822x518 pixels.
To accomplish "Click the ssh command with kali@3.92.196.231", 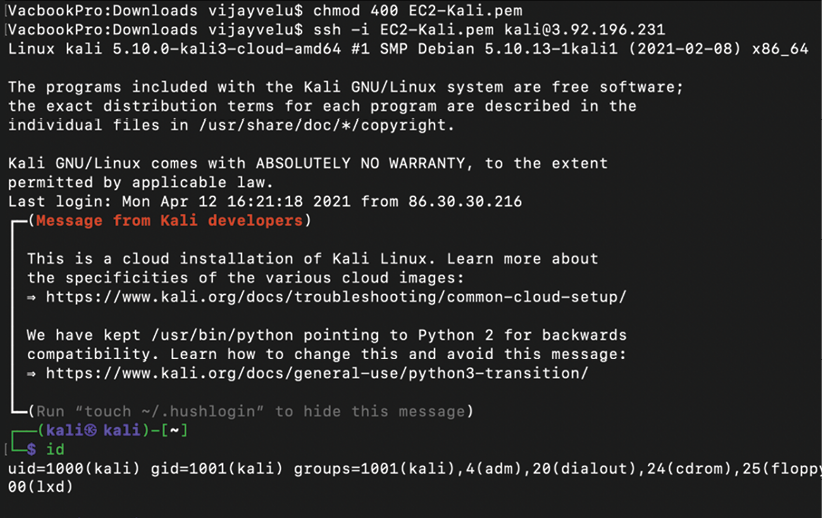I will [x=489, y=30].
